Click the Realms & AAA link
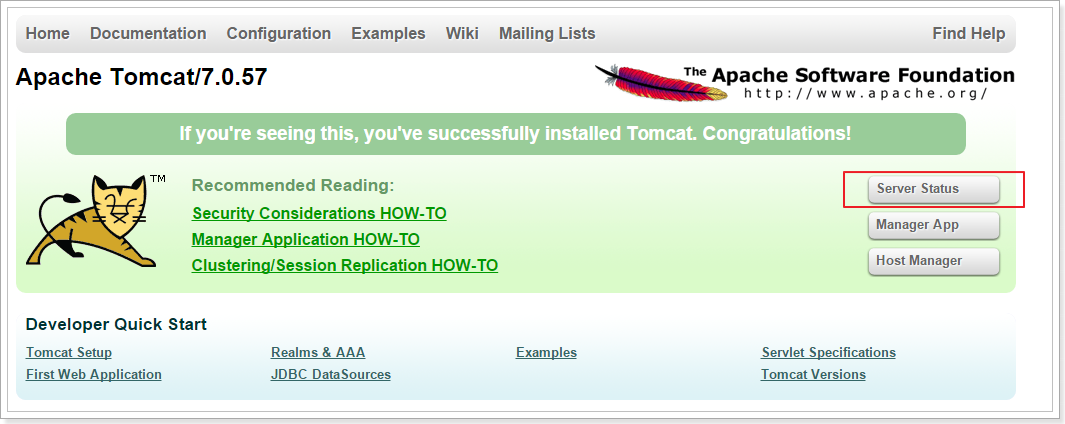This screenshot has height=424, width=1065. [318, 353]
